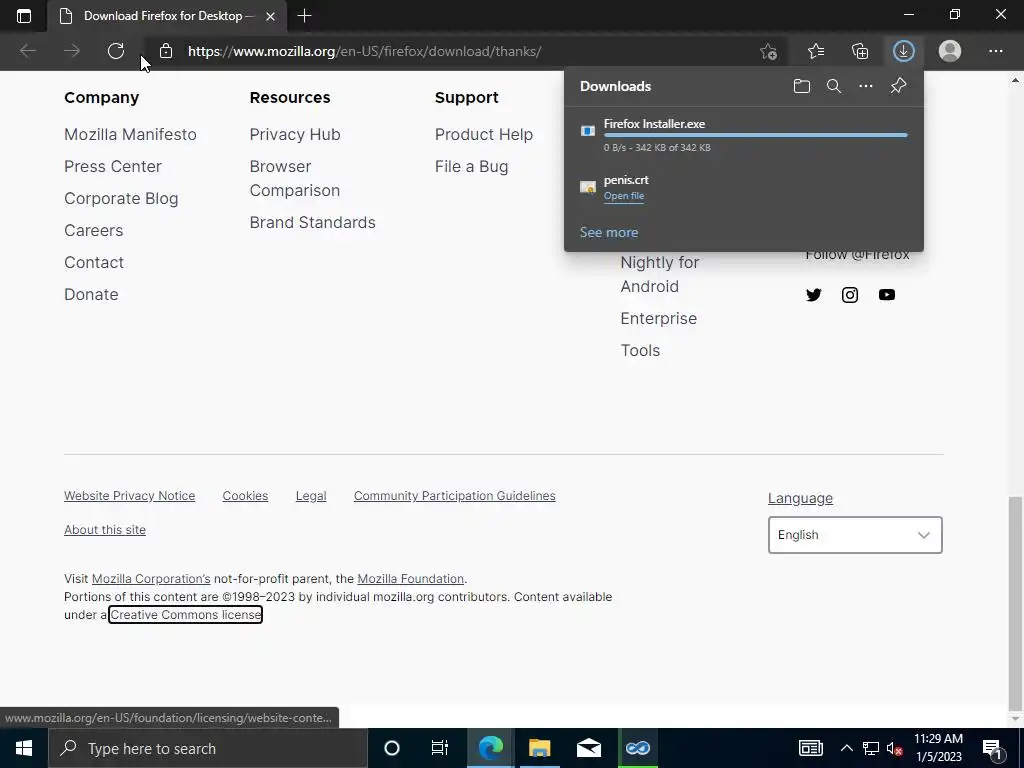Open the Favorites list icon
Image resolution: width=1024 pixels, height=768 pixels.
pyautogui.click(x=816, y=51)
